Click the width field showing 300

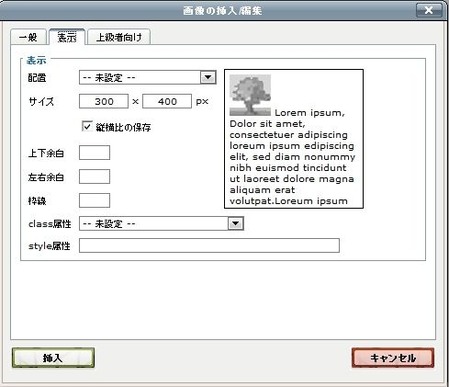click(104, 101)
